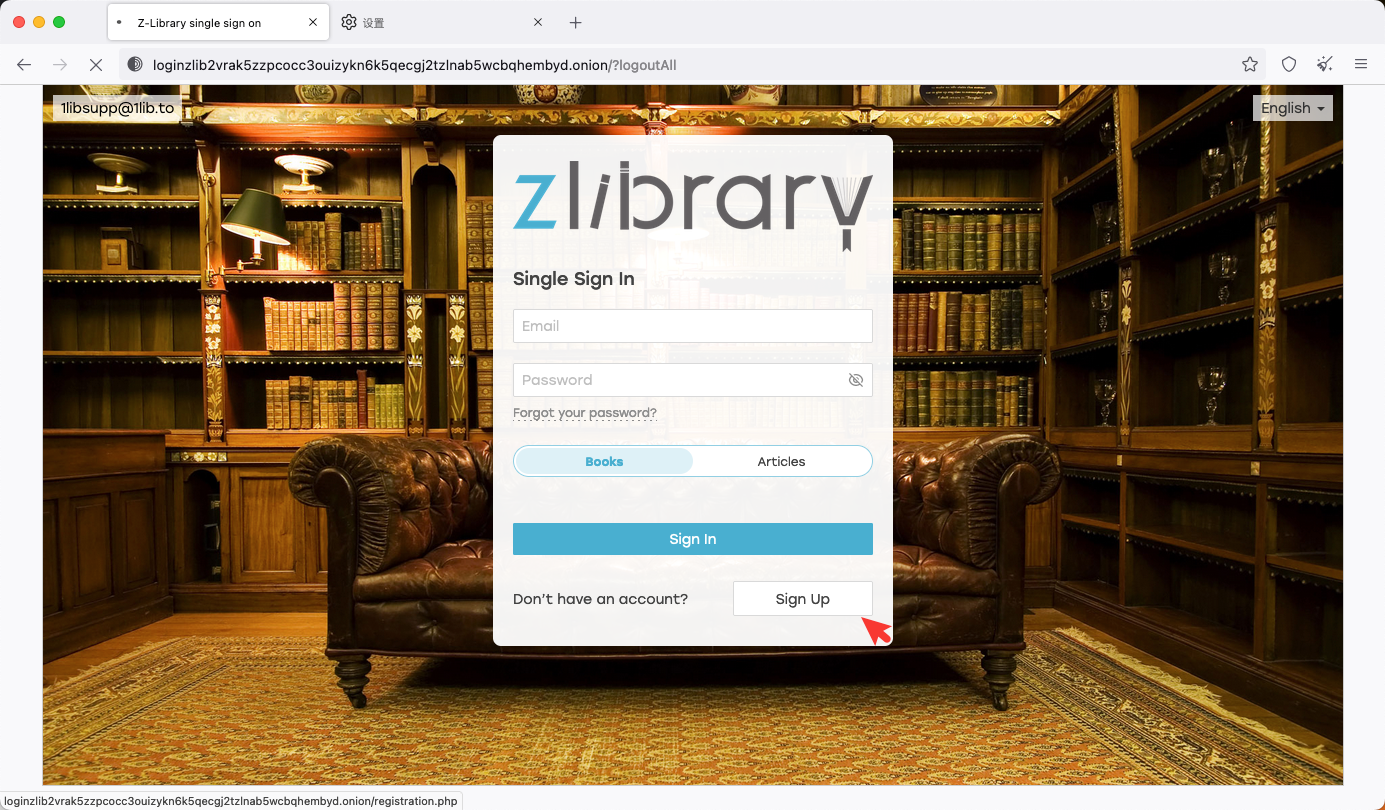Click the onion site identity icon

pos(135,64)
